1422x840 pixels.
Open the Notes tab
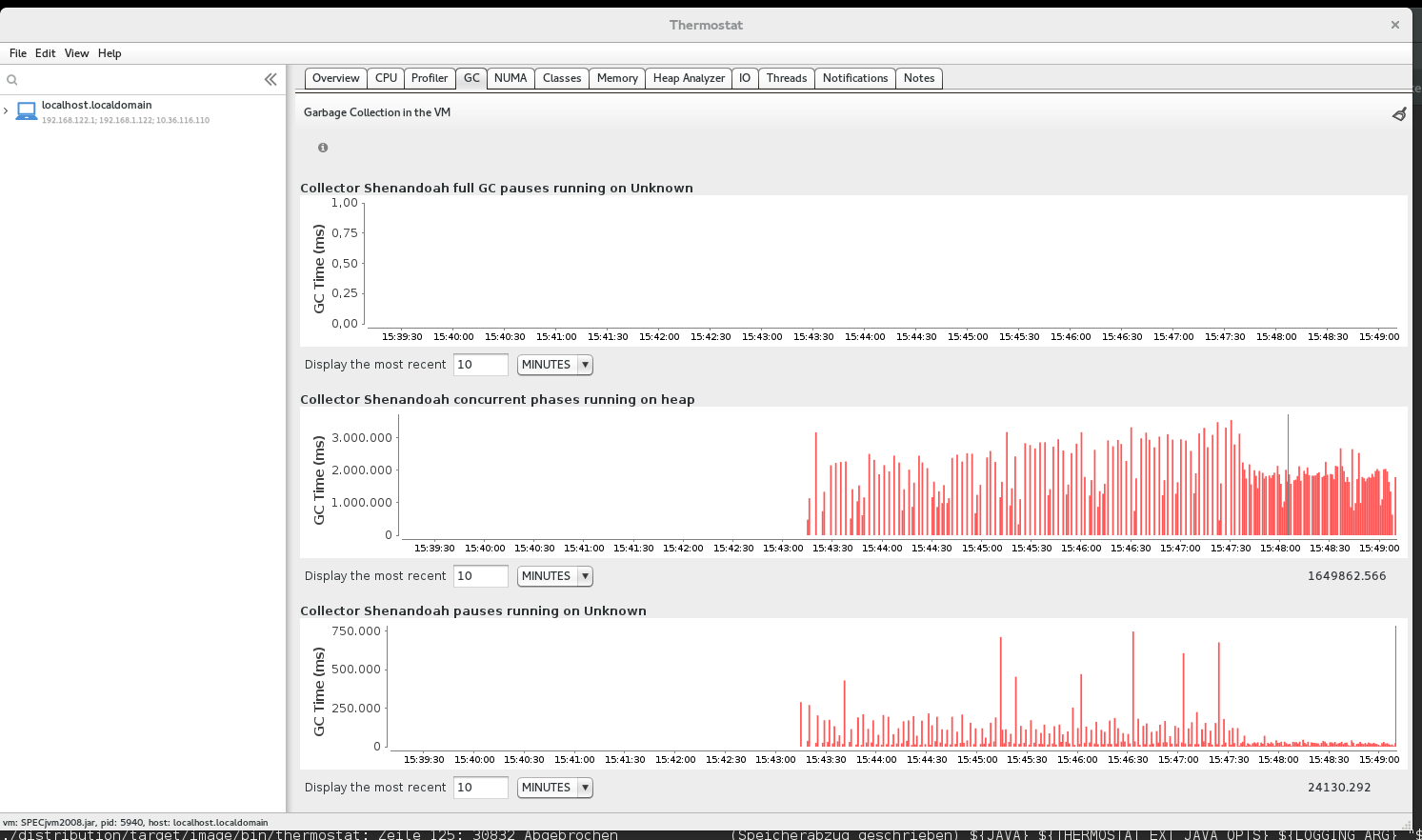(x=919, y=78)
